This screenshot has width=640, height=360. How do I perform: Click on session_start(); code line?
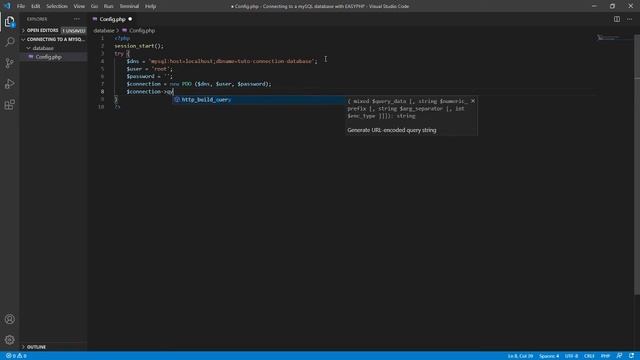[x=139, y=46]
